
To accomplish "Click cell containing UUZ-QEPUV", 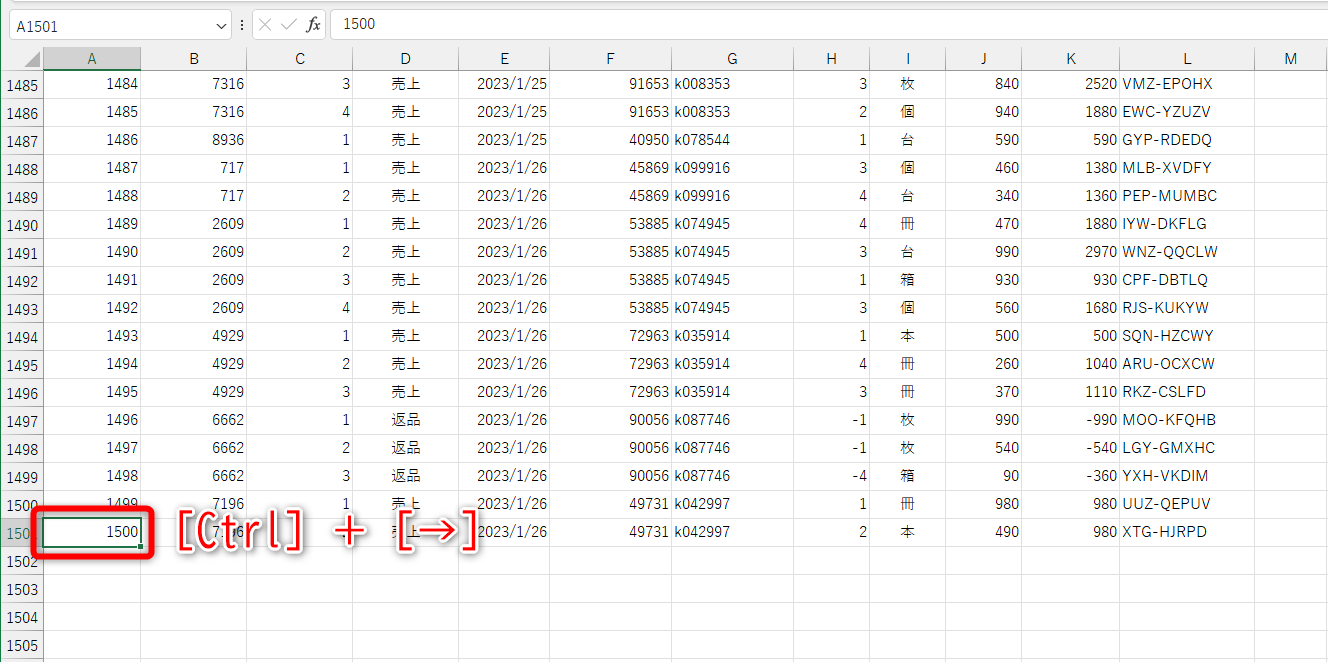I will [x=1187, y=504].
